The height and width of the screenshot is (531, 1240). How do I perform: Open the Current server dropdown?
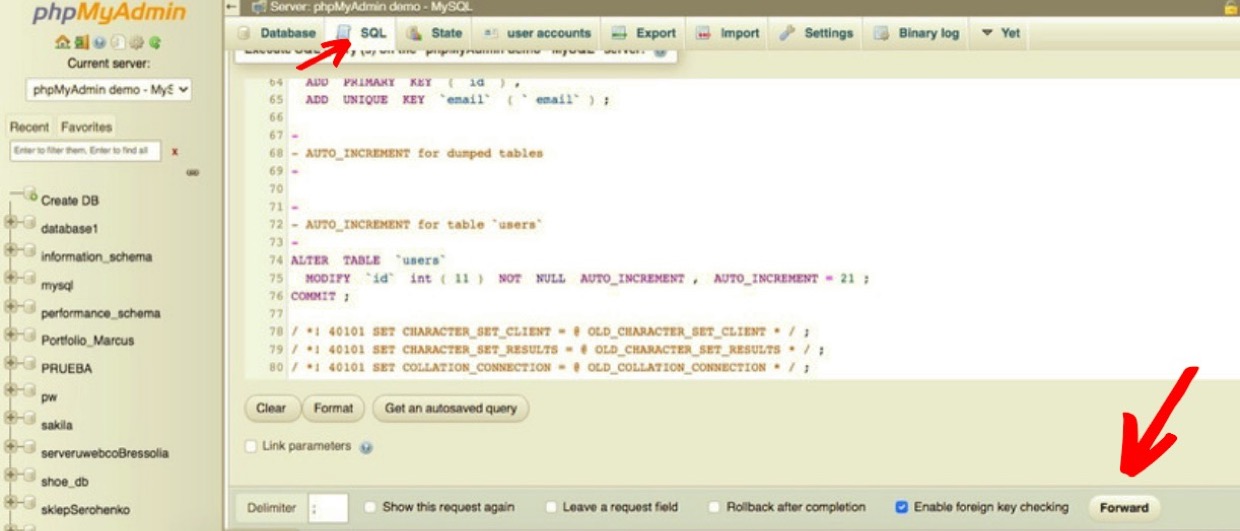(x=110, y=89)
